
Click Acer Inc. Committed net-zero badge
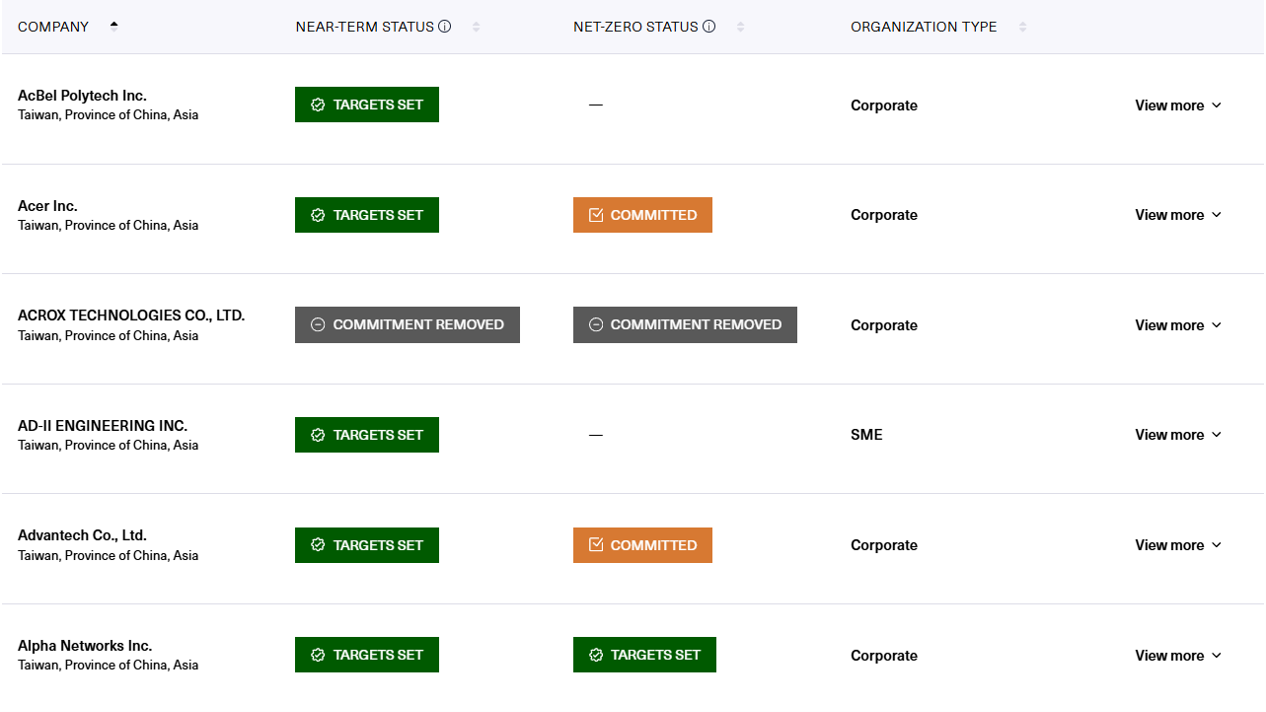pos(642,215)
